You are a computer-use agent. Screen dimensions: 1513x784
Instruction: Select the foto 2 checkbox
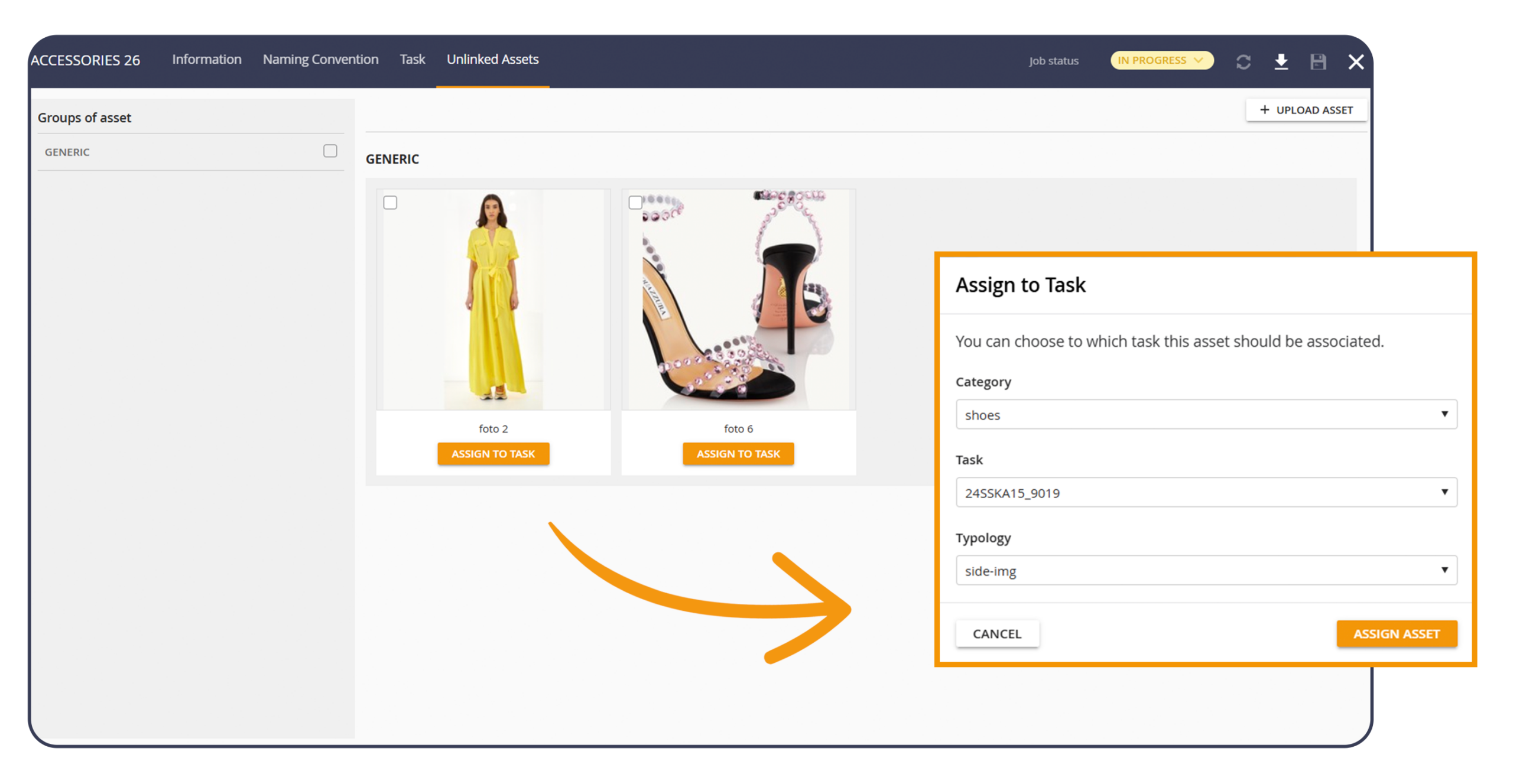click(390, 203)
